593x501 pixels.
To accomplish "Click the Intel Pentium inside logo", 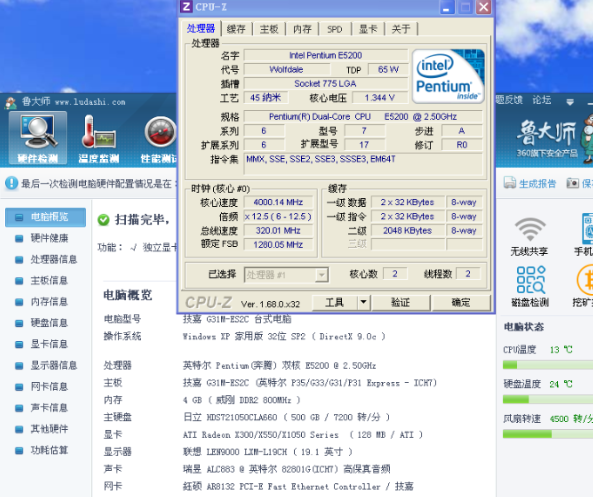I will tap(448, 76).
